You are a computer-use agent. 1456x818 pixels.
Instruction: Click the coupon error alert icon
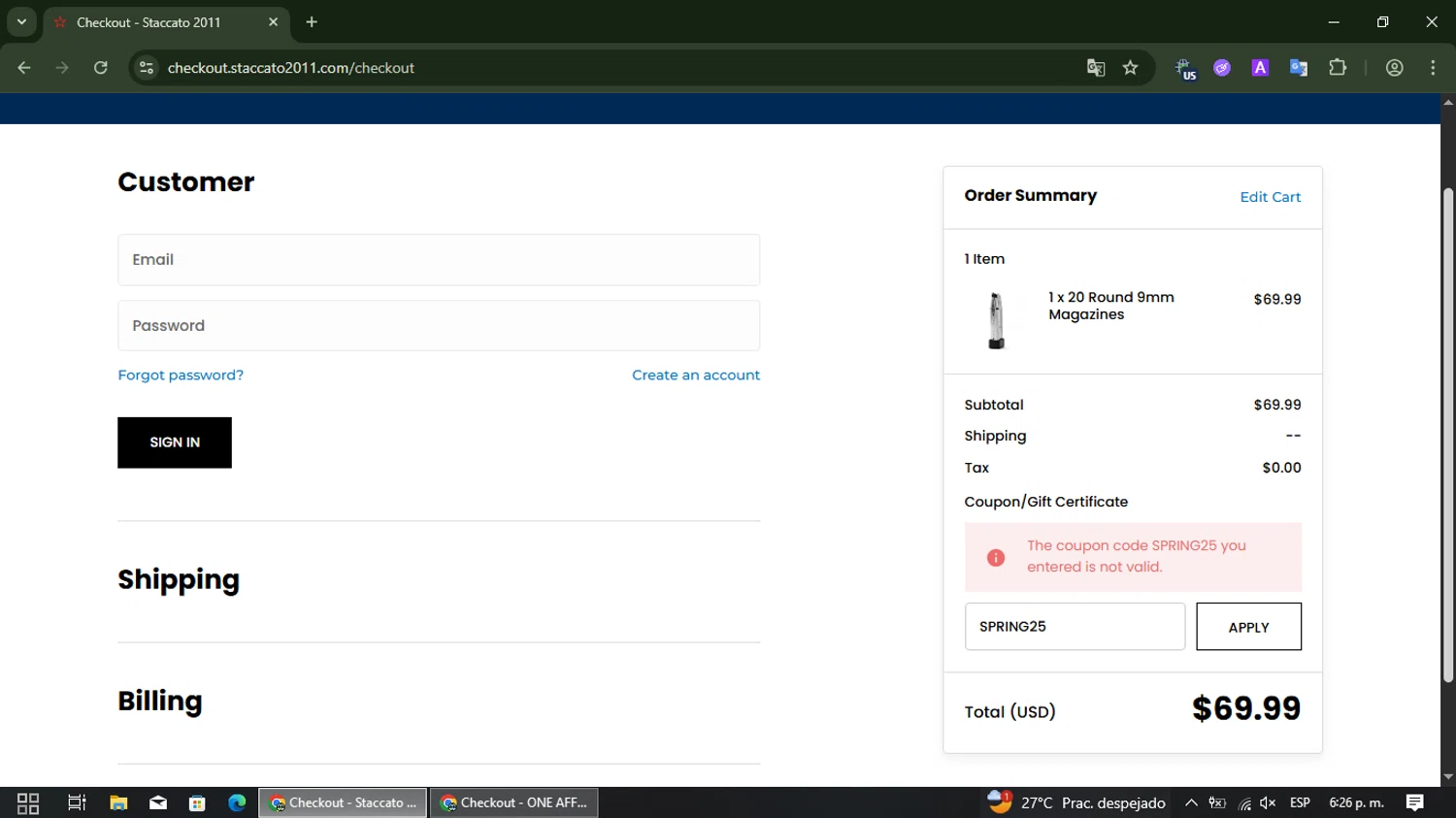coord(996,557)
